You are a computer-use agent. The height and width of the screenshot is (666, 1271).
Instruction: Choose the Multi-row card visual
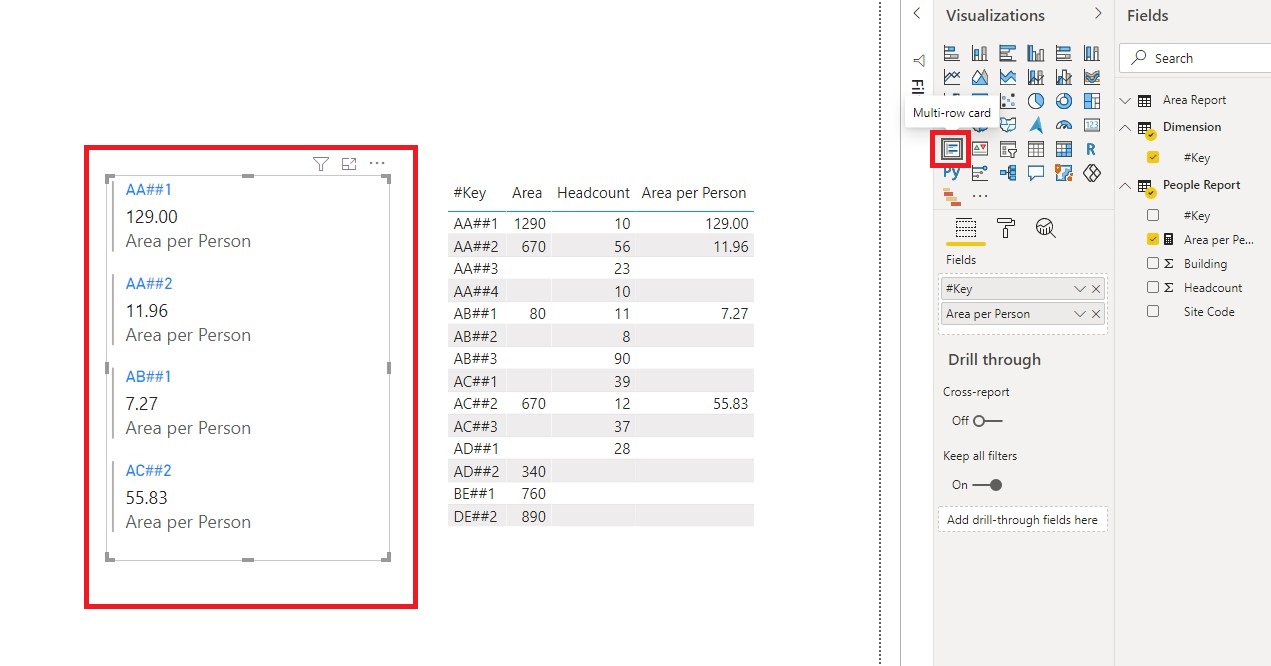tap(952, 149)
